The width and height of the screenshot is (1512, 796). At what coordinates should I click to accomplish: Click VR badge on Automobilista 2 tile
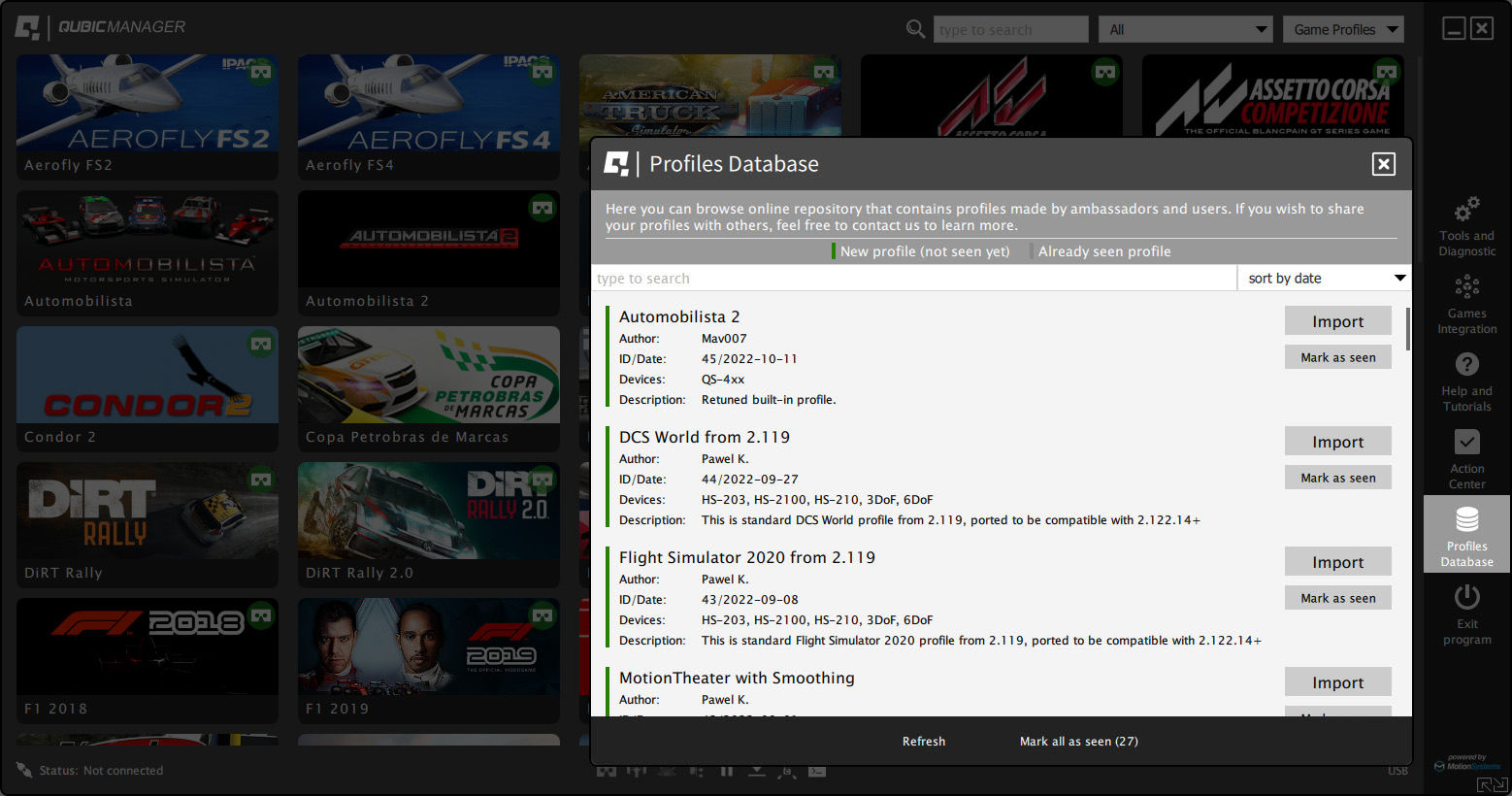(x=542, y=208)
